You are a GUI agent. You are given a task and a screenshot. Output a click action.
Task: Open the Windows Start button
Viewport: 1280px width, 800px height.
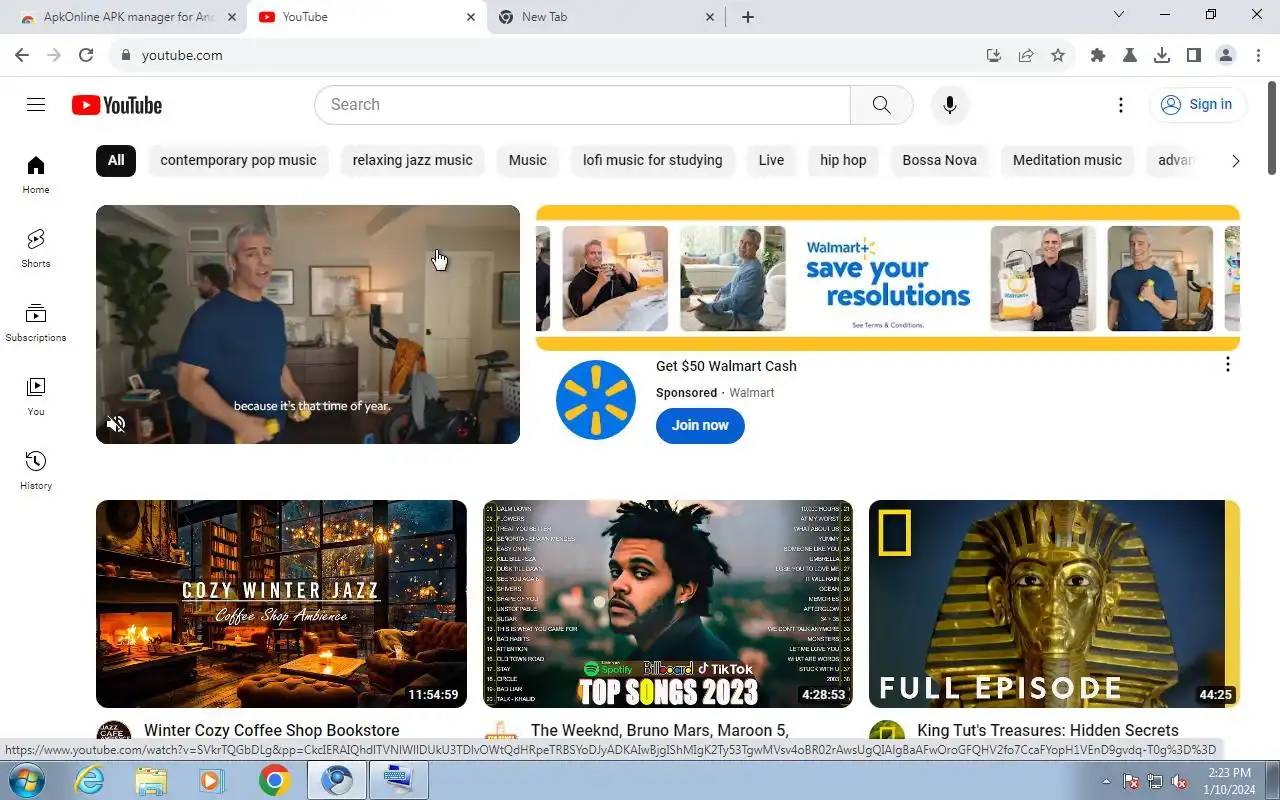pyautogui.click(x=26, y=780)
